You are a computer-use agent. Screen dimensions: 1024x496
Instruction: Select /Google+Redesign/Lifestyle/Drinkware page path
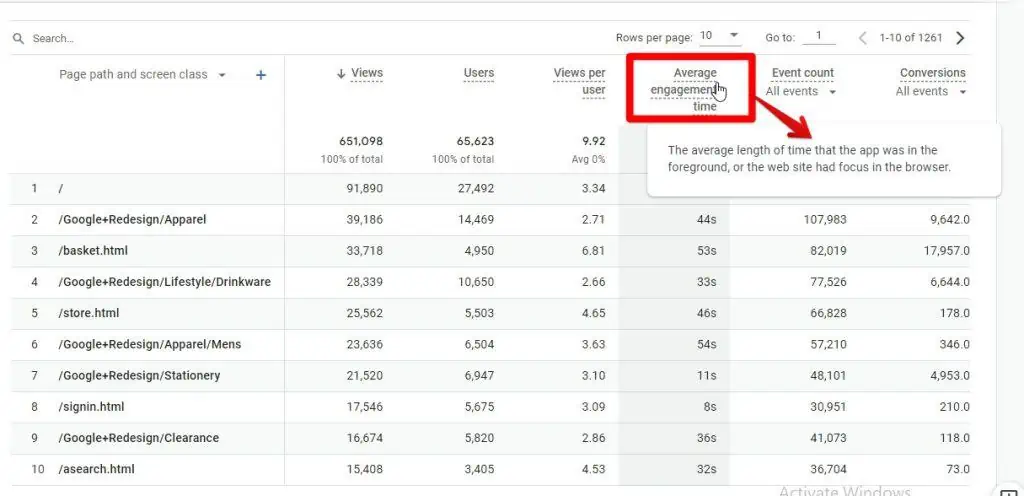(165, 282)
